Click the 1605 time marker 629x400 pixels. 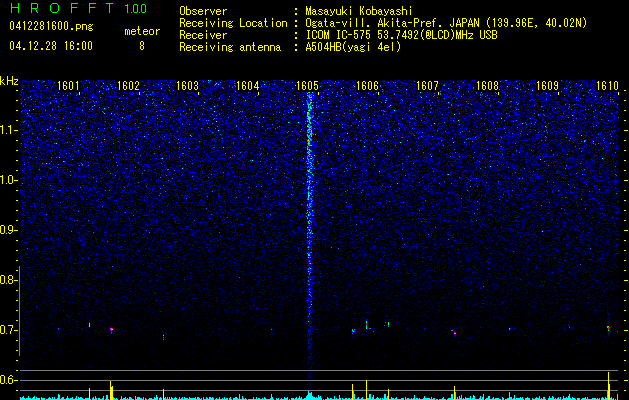pyautogui.click(x=307, y=85)
